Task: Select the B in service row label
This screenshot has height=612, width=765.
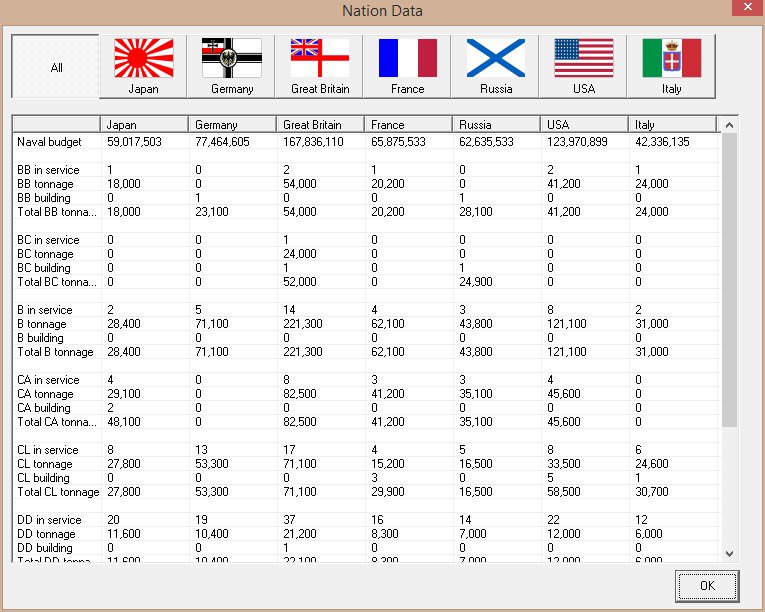Action: pos(44,310)
